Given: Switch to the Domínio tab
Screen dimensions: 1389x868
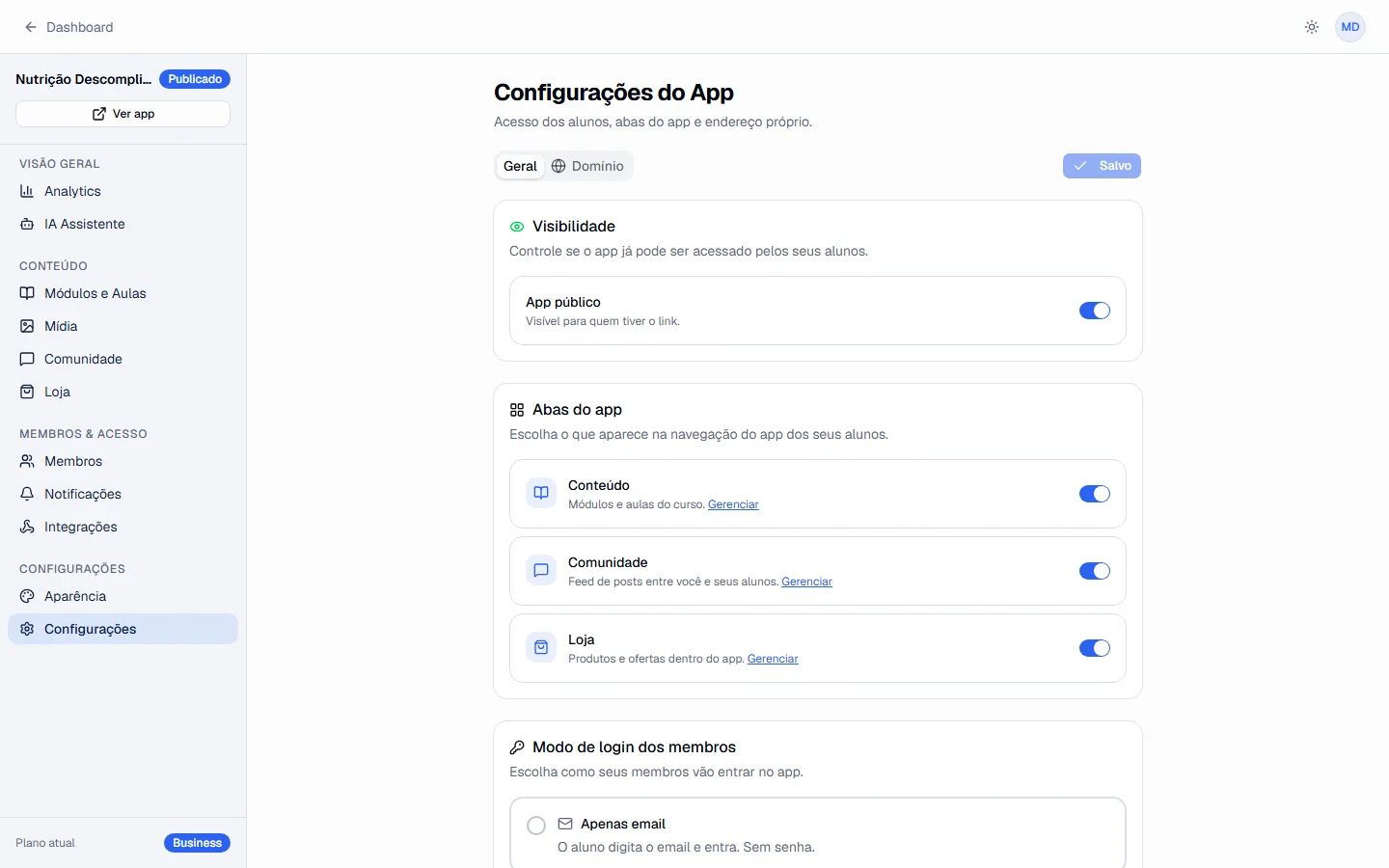Looking at the screenshot, I should tap(587, 166).
